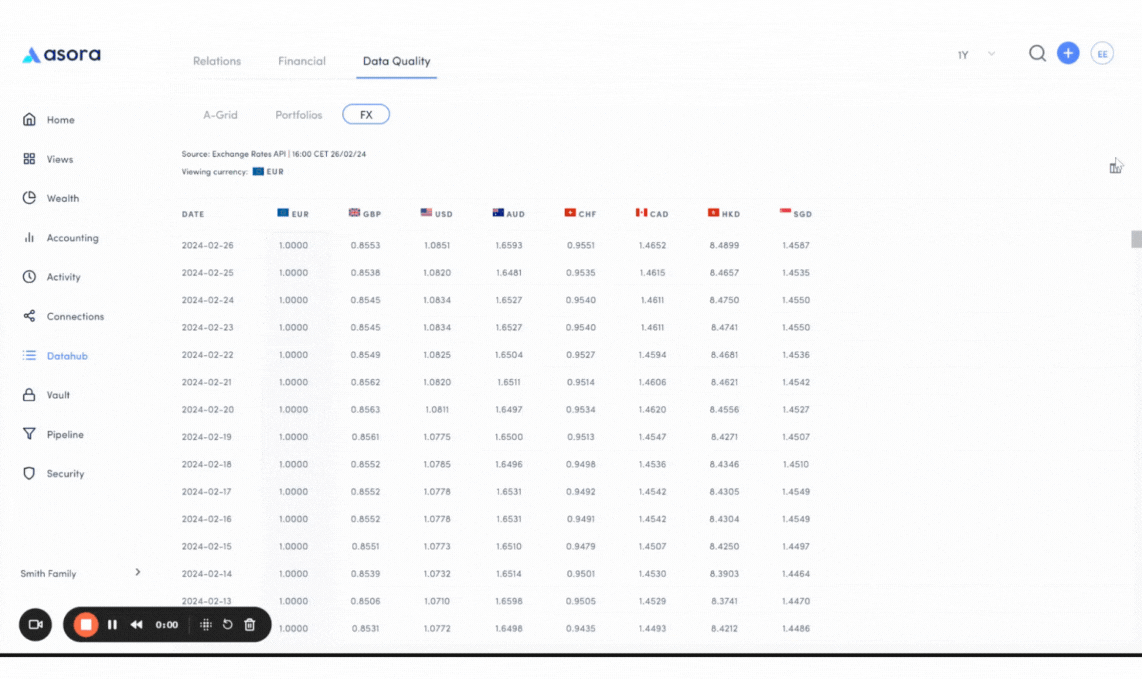Open the 1Y time range dropdown

976,55
